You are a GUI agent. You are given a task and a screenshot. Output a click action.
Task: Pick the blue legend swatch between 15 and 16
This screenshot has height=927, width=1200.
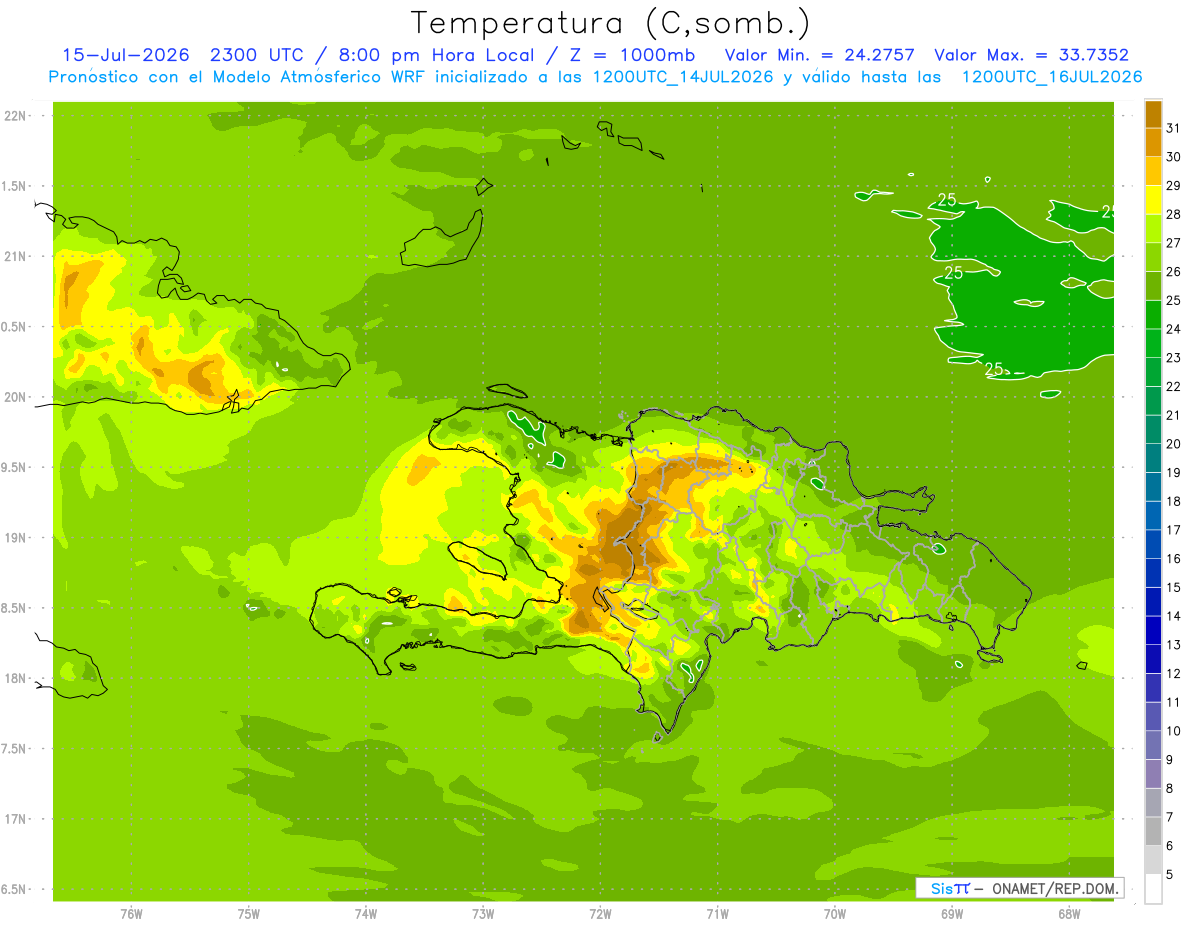coord(1153,573)
